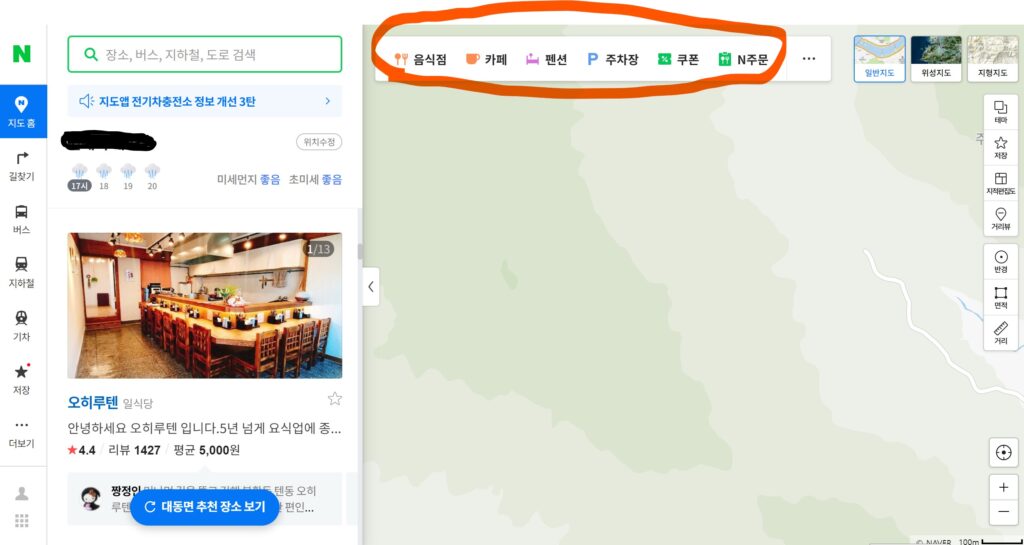Click 대동면 추천 장소 보기 button
Image resolution: width=1024 pixels, height=545 pixels.
coord(205,507)
